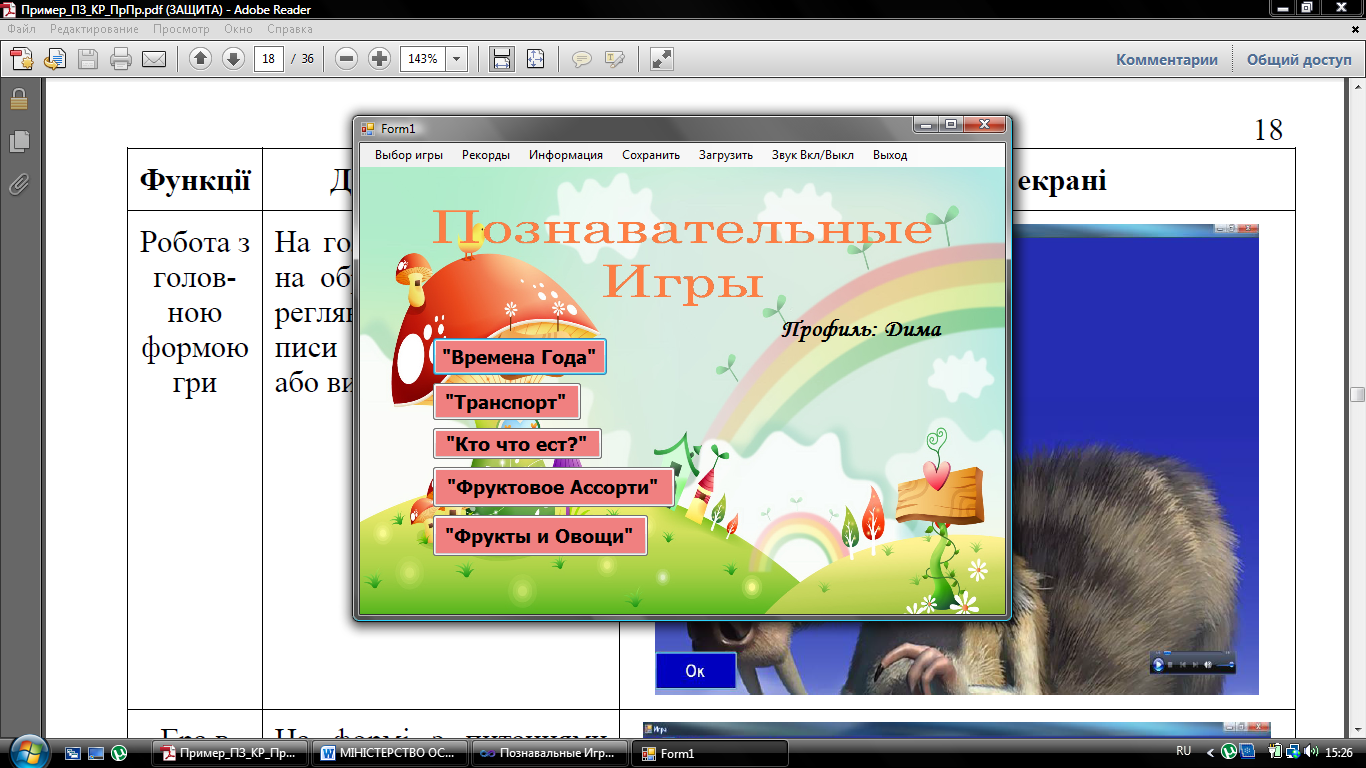
Task: Show hidden tray icons with the arrow
Action: (1210, 752)
